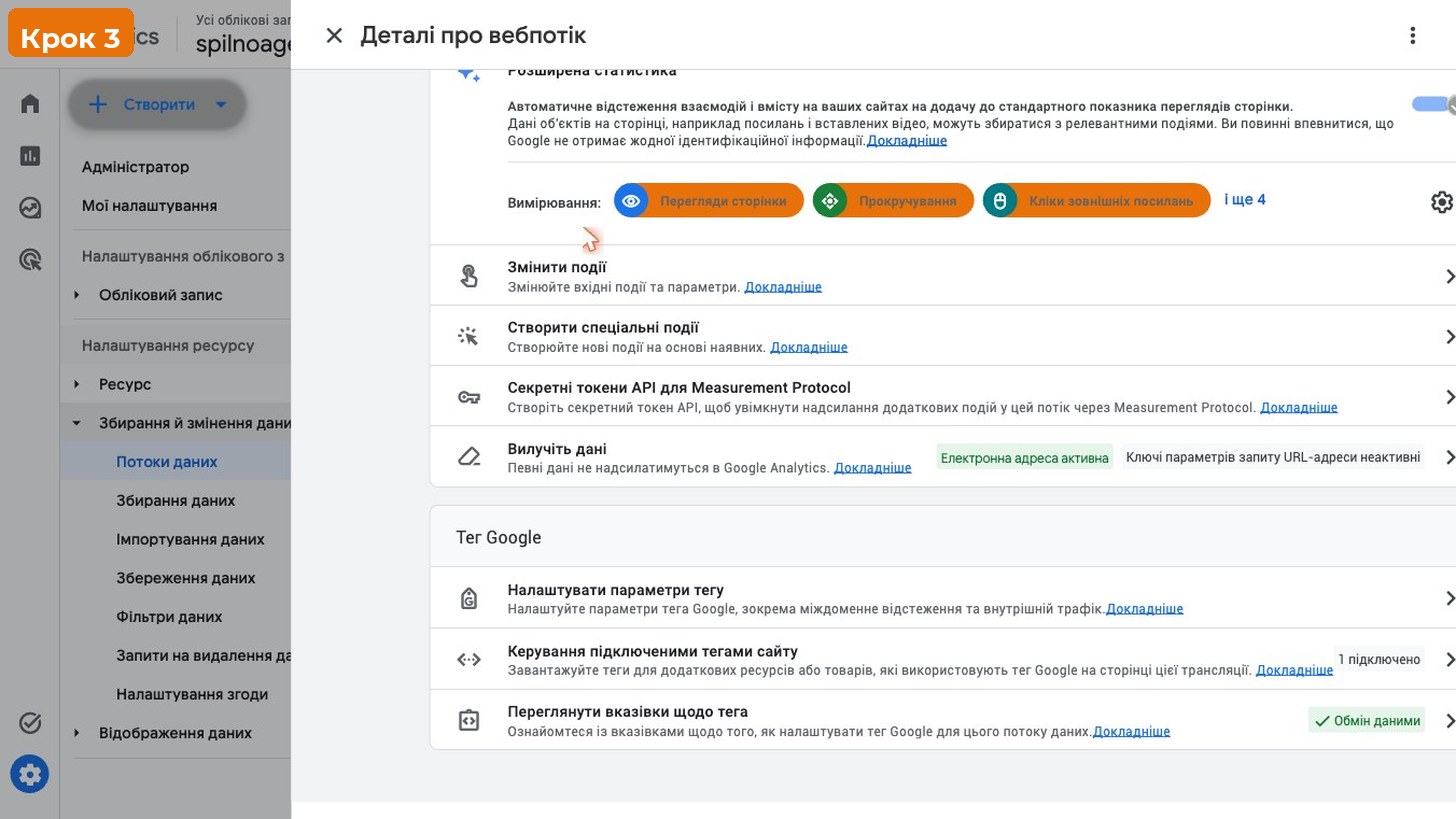The image size is (1456, 819).
Task: Open Докладніше link in Налаштувати параметри тегу
Action: coord(1145,609)
